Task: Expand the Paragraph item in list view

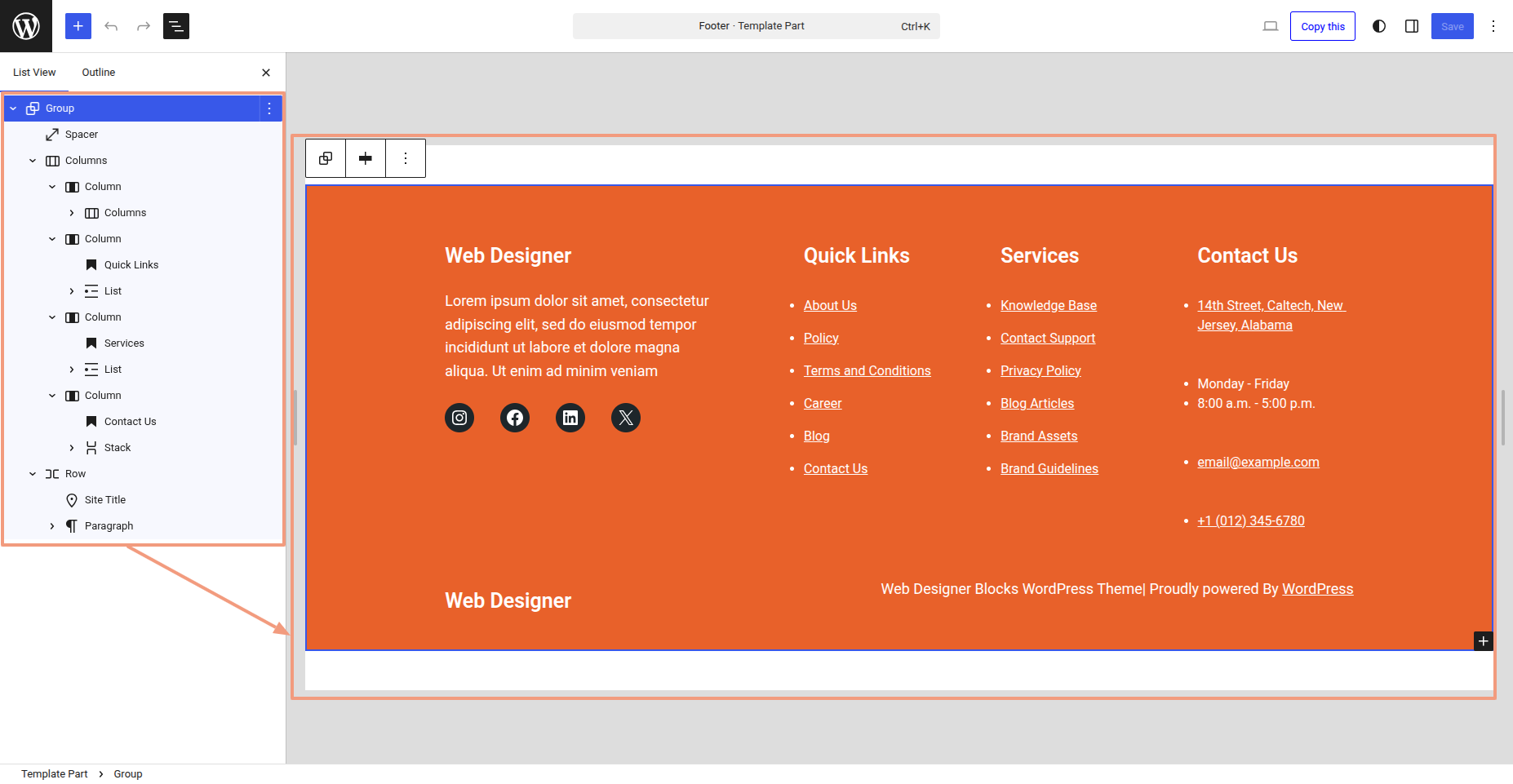Action: point(52,526)
